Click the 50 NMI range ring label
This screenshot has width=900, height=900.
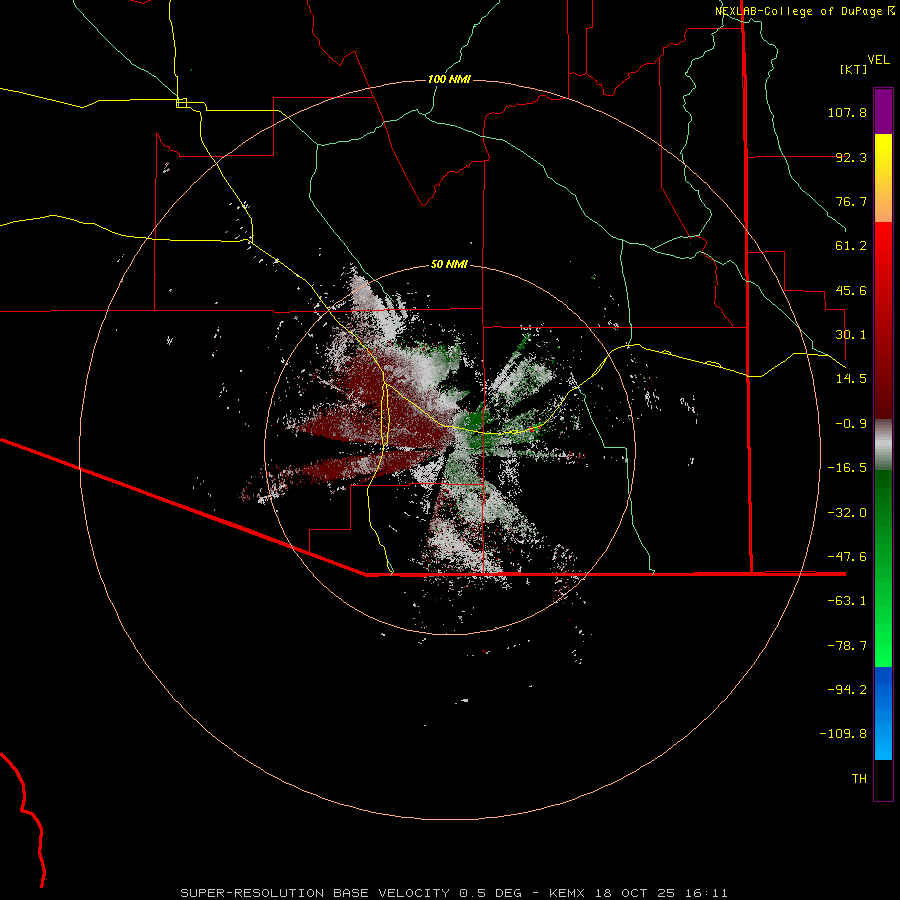pos(449,265)
